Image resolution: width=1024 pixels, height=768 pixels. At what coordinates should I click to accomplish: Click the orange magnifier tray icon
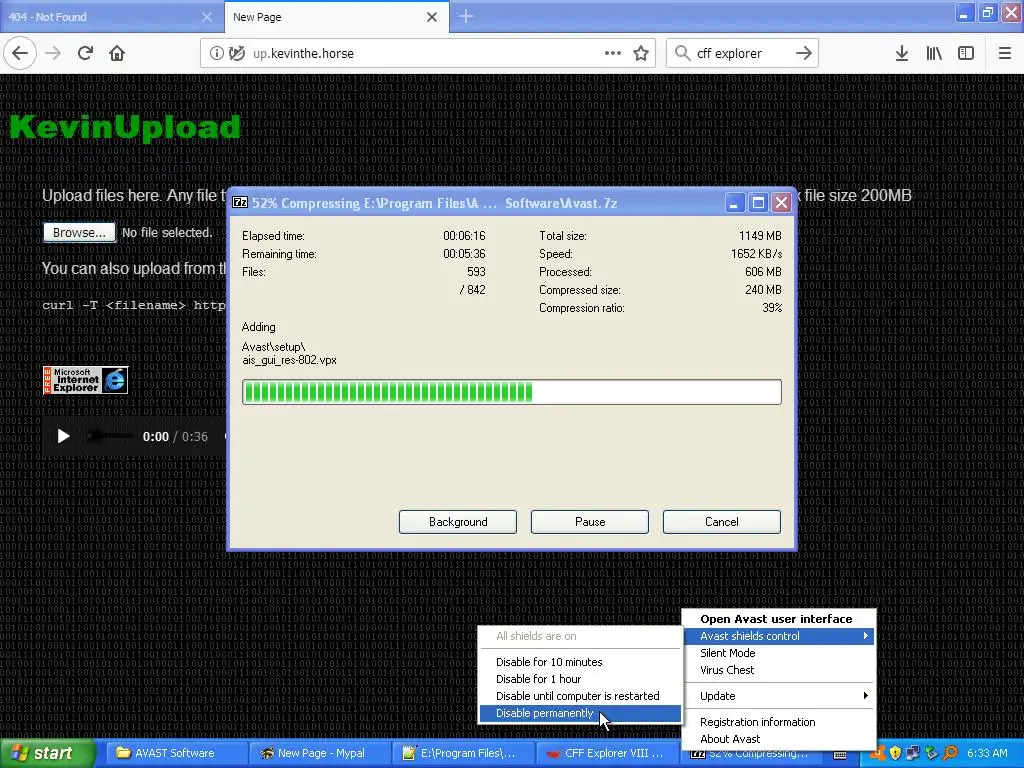point(950,753)
